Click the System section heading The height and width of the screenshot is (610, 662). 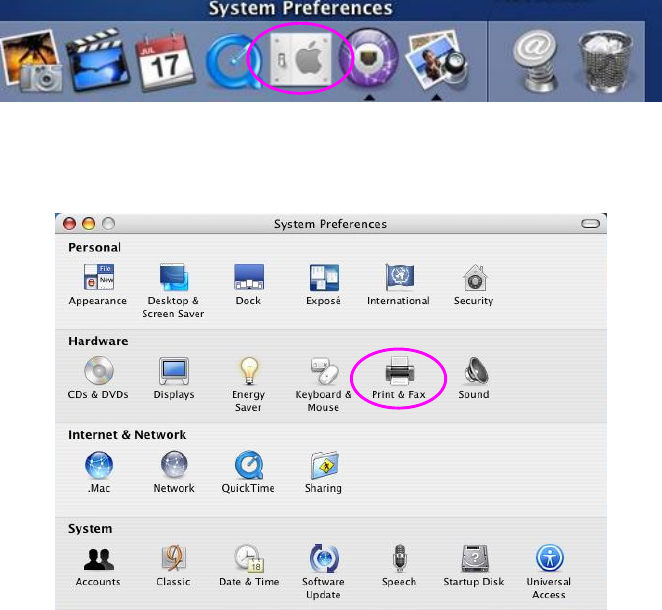90,529
